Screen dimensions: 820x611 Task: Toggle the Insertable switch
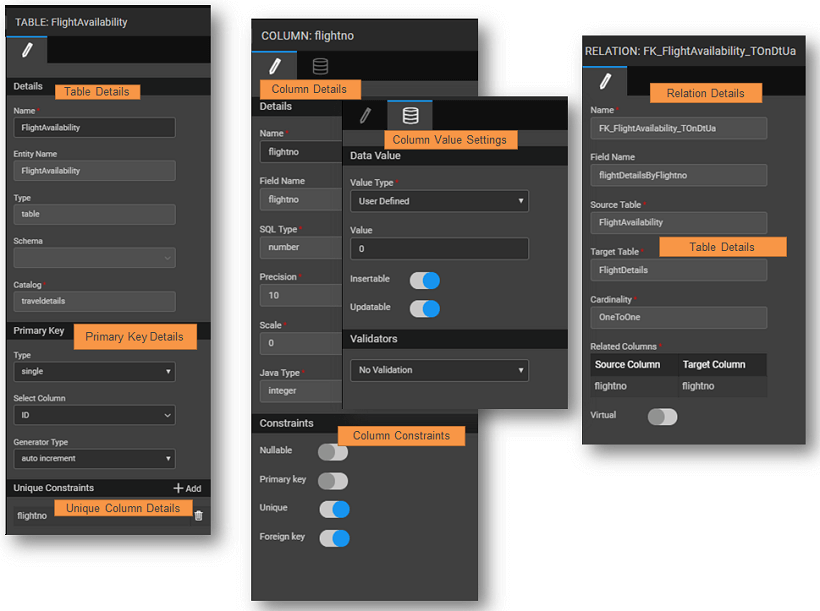coord(425,280)
